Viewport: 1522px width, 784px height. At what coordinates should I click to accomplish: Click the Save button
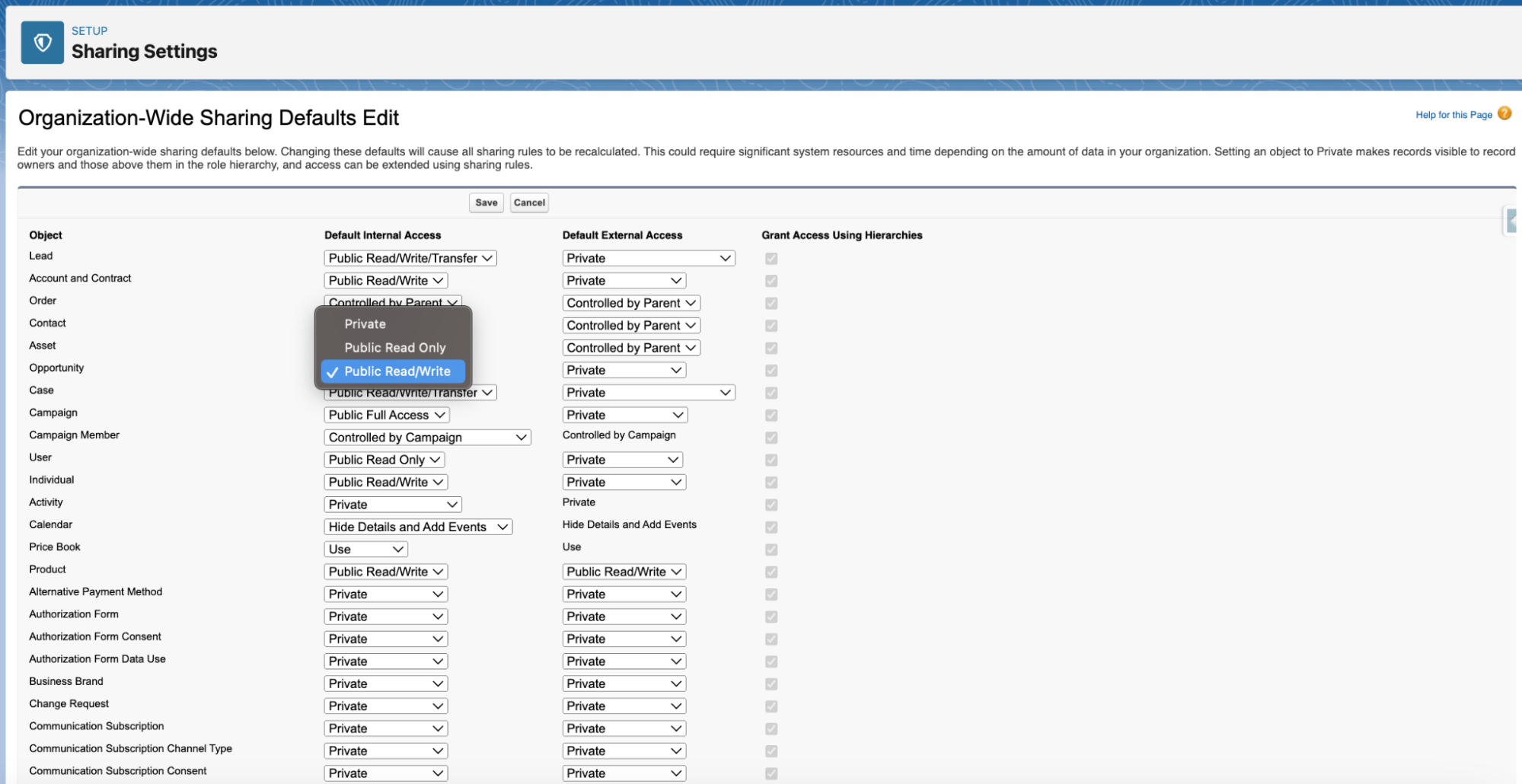(x=487, y=202)
